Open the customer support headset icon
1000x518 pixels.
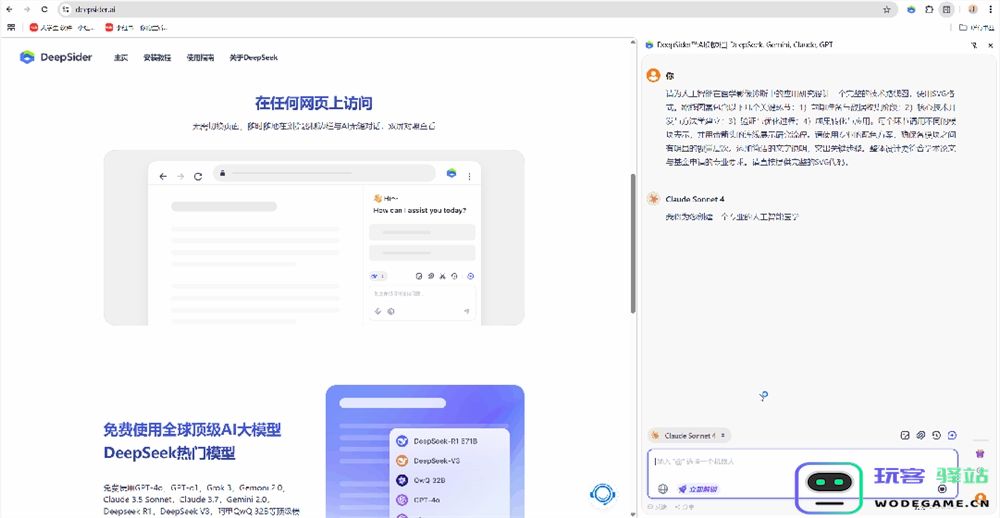click(x=602, y=493)
